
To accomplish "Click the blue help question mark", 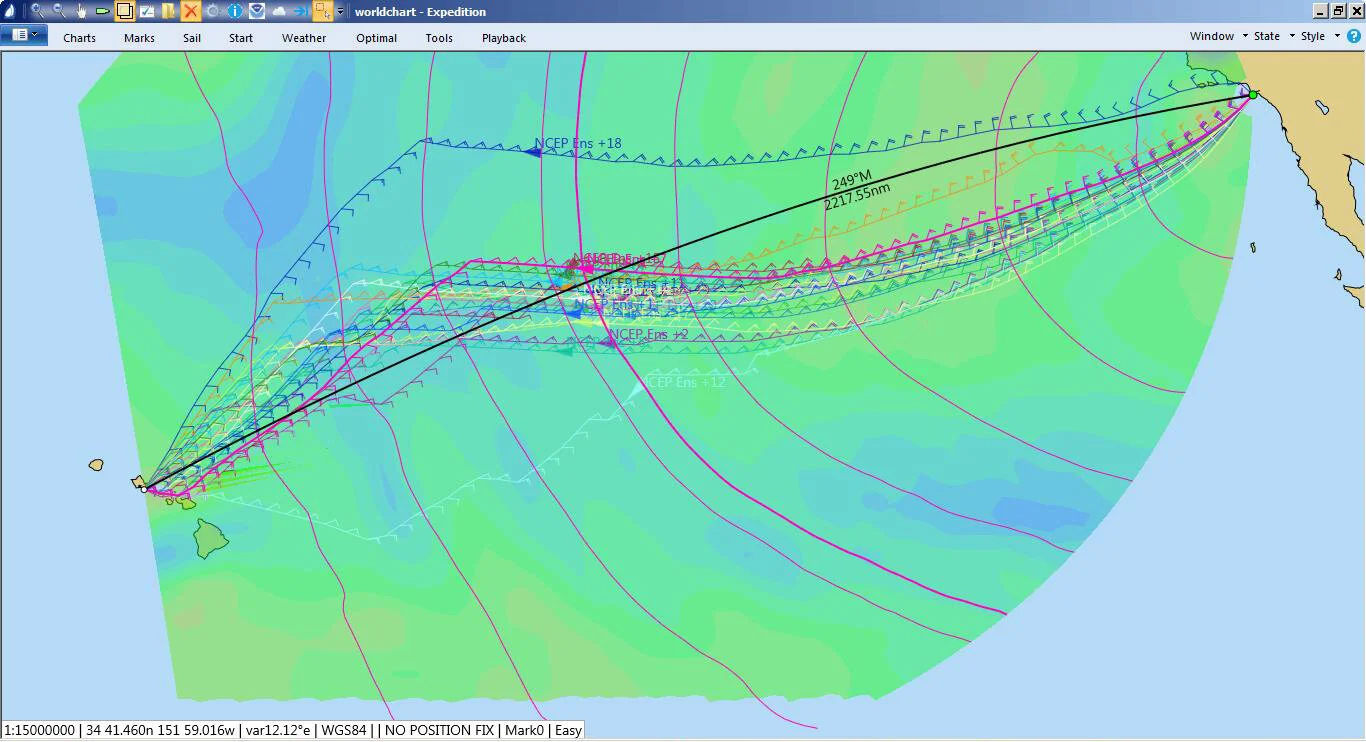I will [x=1354, y=36].
